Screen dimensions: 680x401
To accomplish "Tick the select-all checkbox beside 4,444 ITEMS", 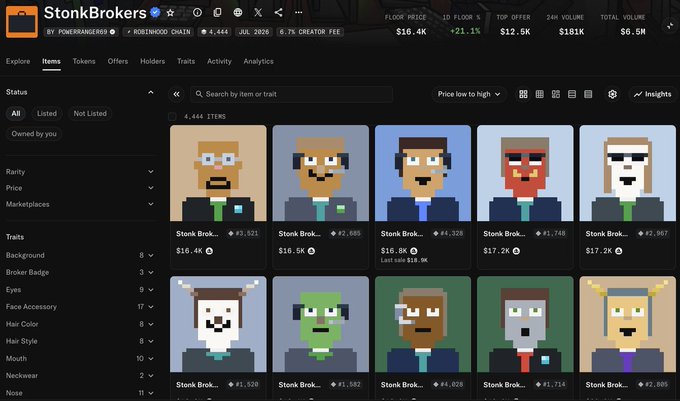I will click(x=172, y=117).
